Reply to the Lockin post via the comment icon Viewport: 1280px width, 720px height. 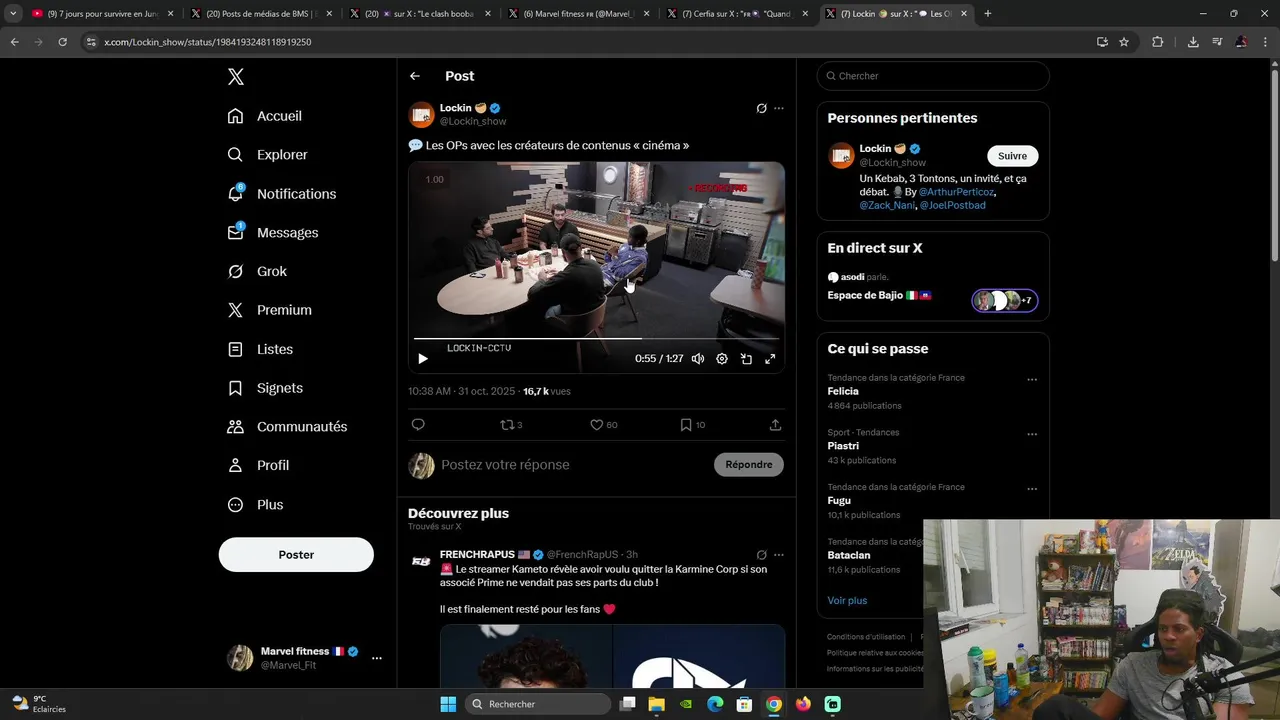tap(418, 425)
